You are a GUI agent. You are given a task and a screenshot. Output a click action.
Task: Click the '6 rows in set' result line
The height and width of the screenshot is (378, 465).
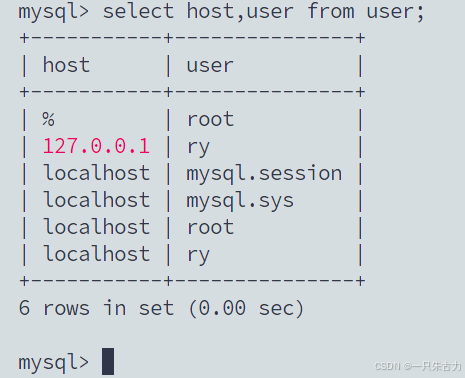(161, 308)
